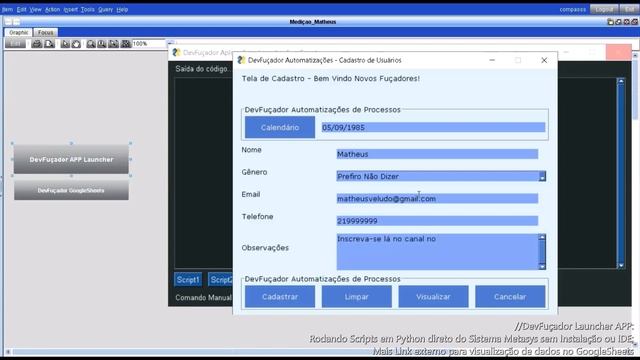Open the Edit menu

[x=22, y=9]
